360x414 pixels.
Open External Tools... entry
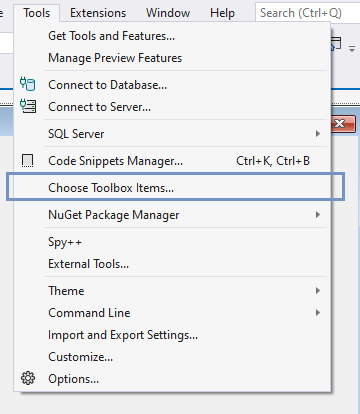click(88, 264)
